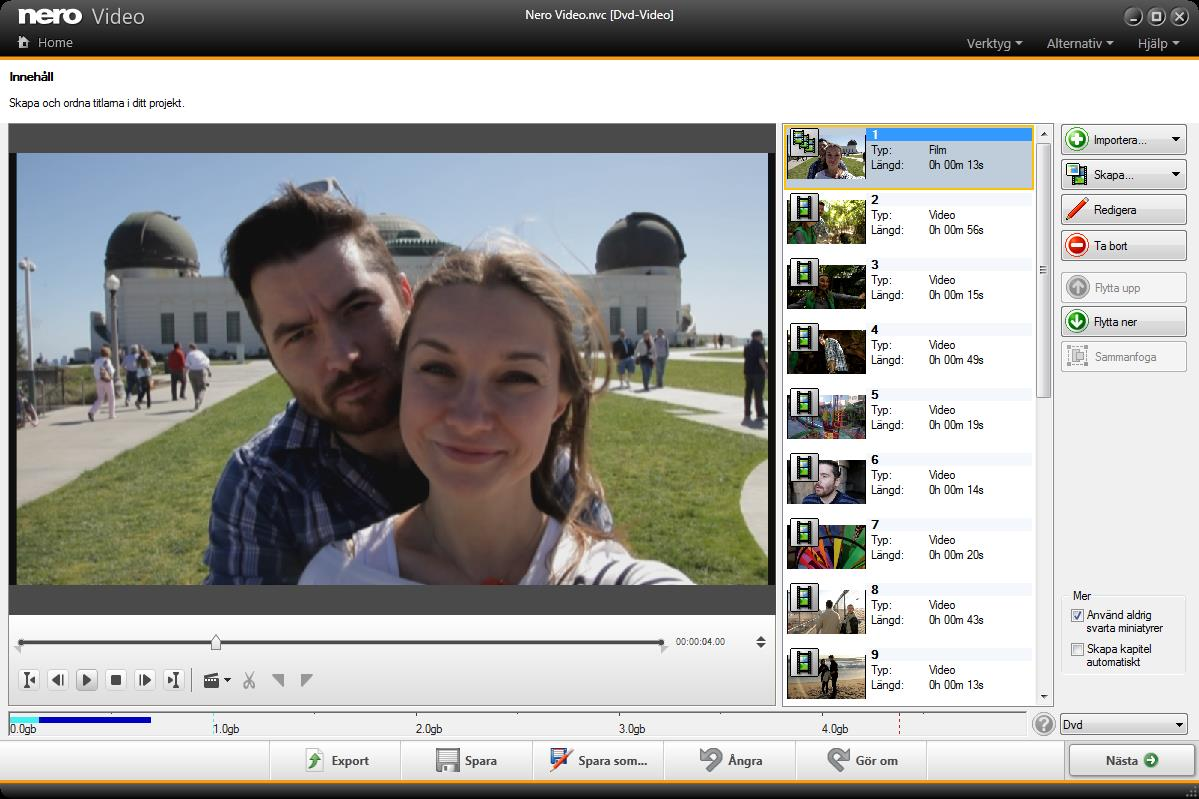Select title 7 thumbnail, 20s video

[826, 544]
